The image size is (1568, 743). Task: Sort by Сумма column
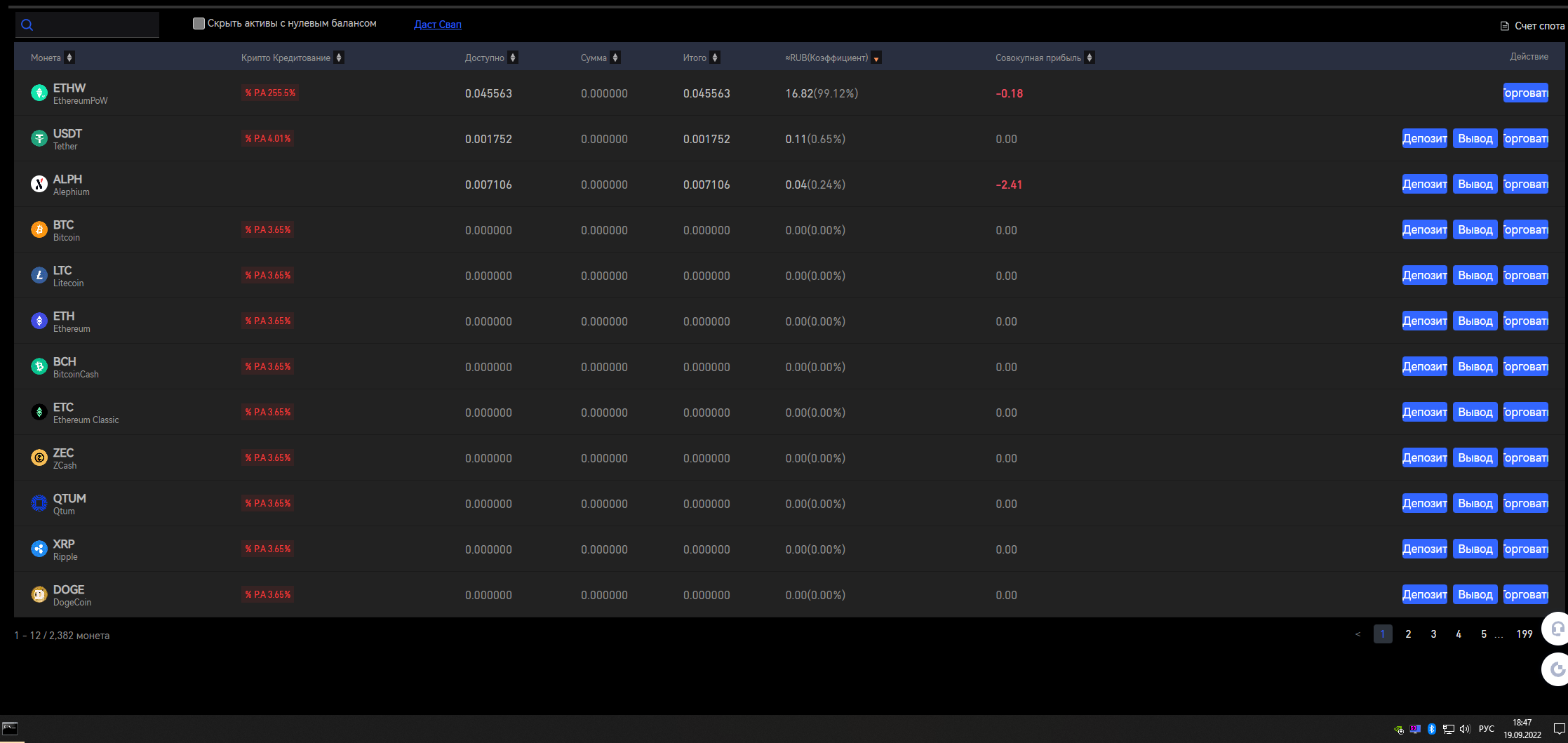615,58
